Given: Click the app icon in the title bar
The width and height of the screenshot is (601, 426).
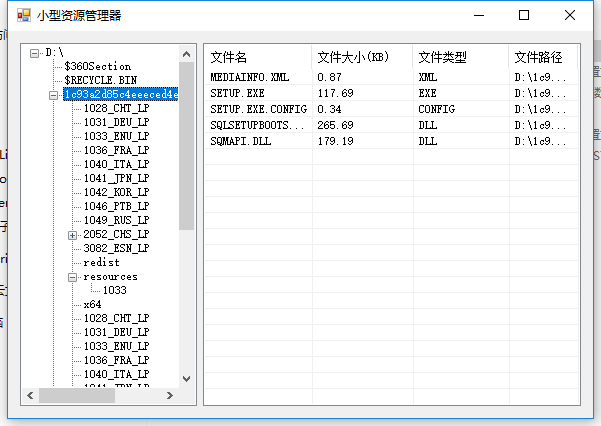Looking at the screenshot, I should [x=24, y=15].
